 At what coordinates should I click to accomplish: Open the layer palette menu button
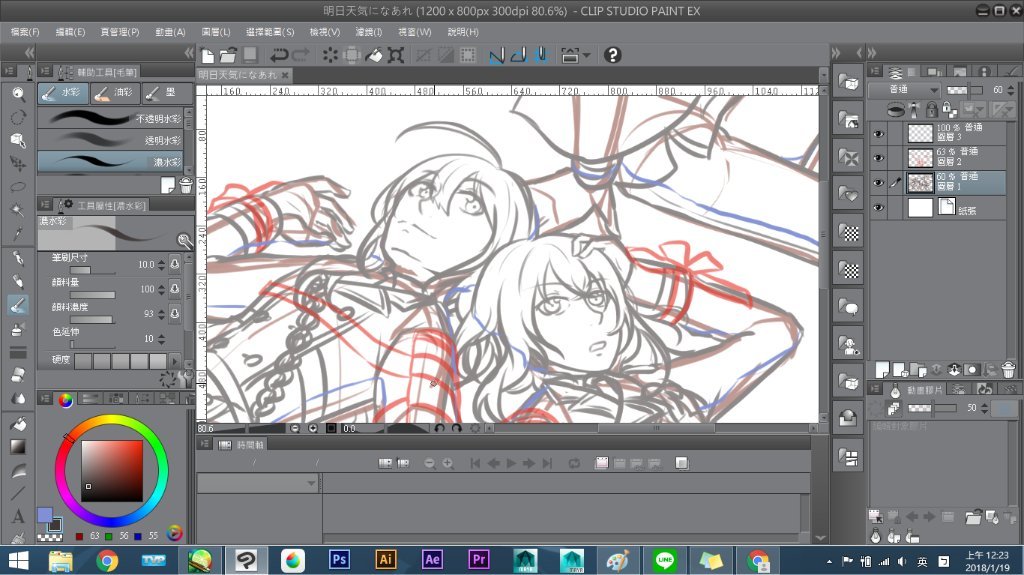[876, 71]
